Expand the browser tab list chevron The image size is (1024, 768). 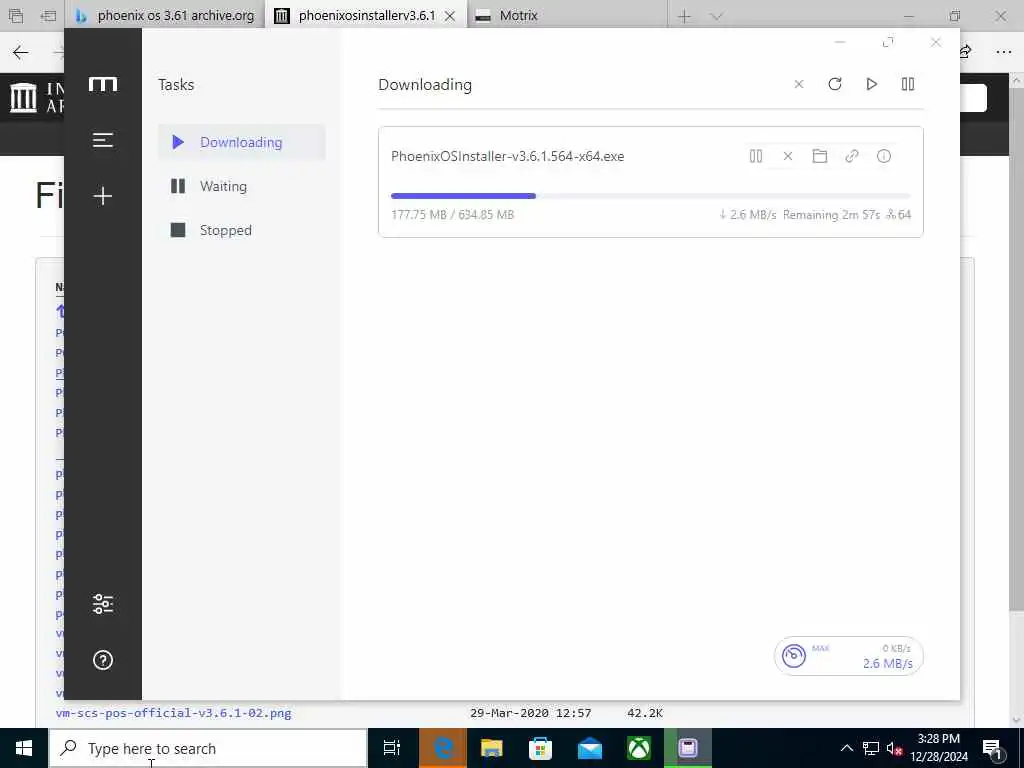(716, 16)
